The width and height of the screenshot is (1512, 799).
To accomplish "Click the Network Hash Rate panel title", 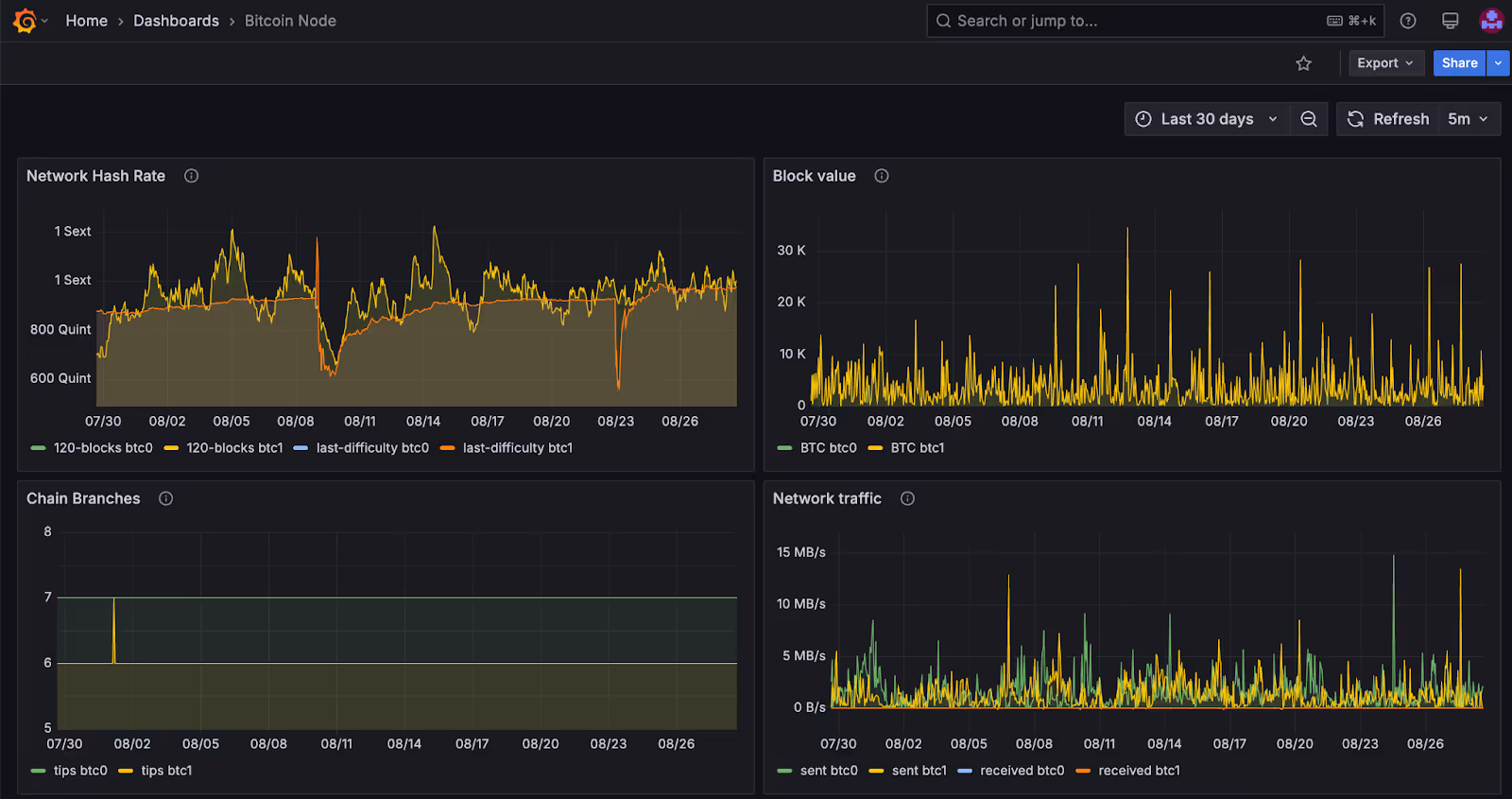I will [95, 176].
